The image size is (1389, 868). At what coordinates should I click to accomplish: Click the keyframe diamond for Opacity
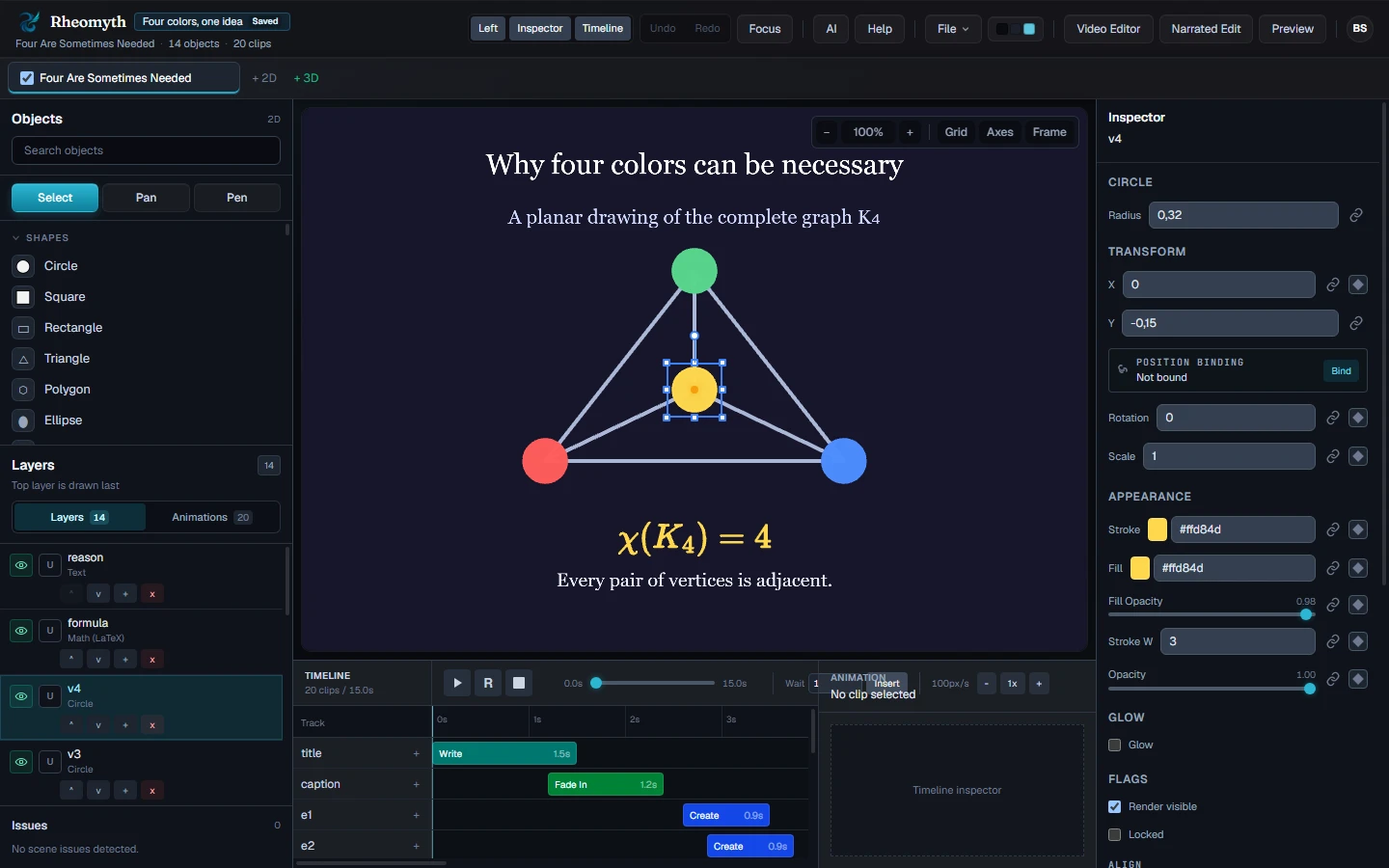tap(1358, 679)
